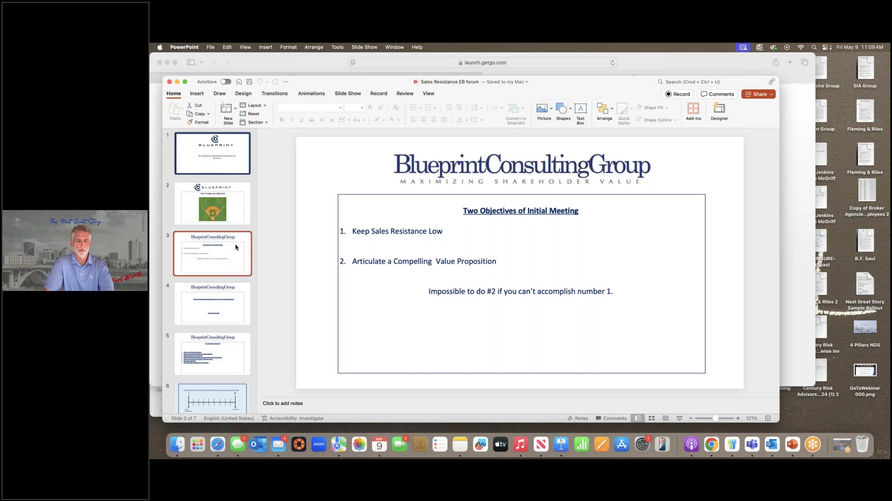Screen dimensions: 892x501
Task: Open the Arrange menu in the menu bar
Action: tap(313, 47)
